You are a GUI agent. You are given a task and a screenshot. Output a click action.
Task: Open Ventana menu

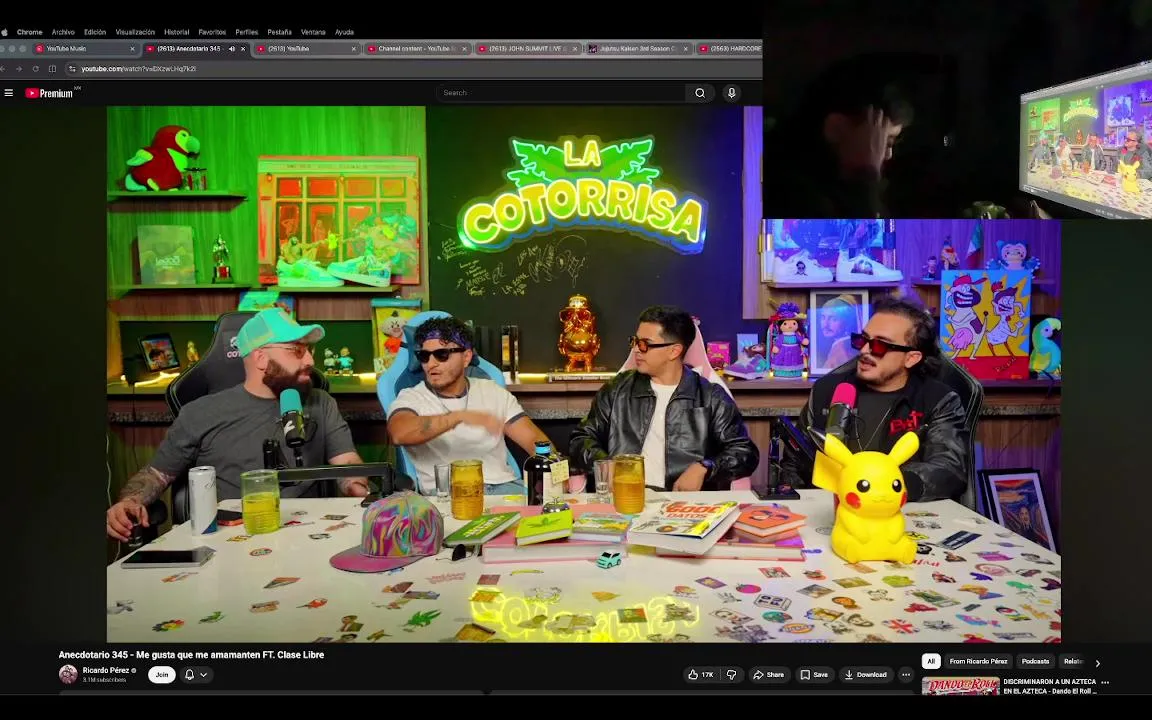tap(313, 32)
